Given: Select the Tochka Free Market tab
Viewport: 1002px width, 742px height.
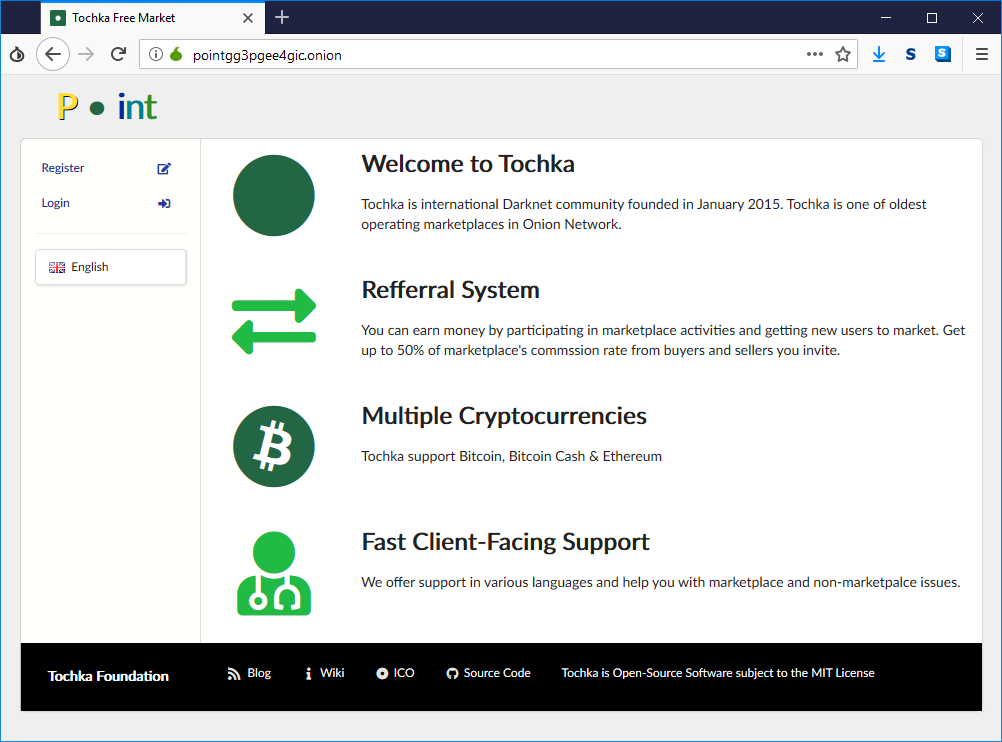Looking at the screenshot, I should tap(152, 18).
